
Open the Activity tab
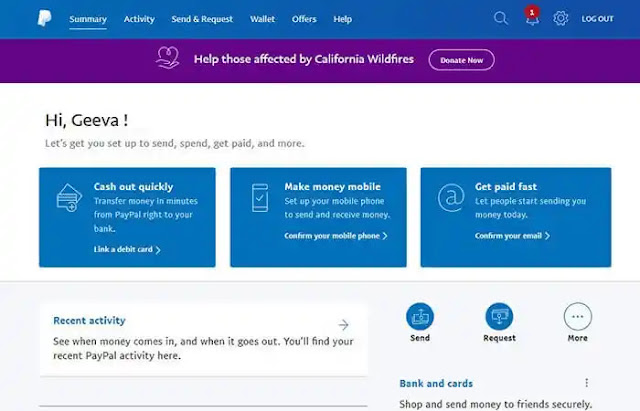point(139,19)
